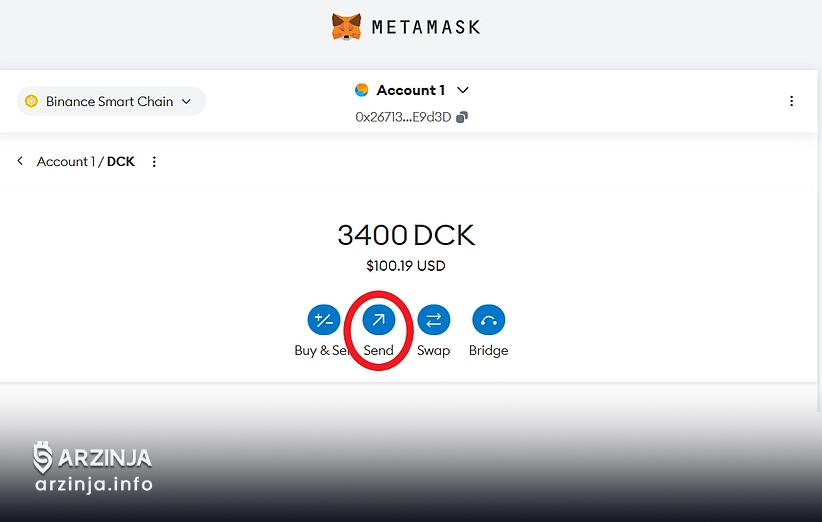The image size is (822, 522).
Task: Click the MetaMask fox logo
Action: coord(347,27)
